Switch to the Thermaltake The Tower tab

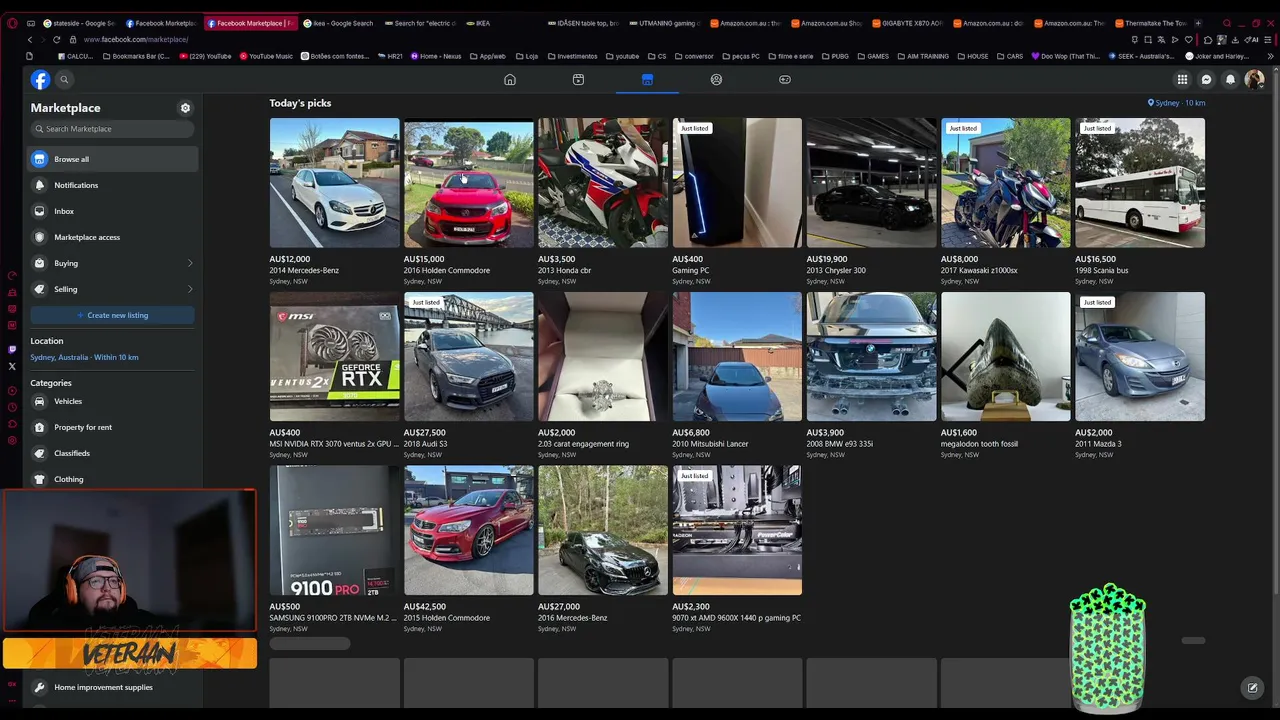1150,23
